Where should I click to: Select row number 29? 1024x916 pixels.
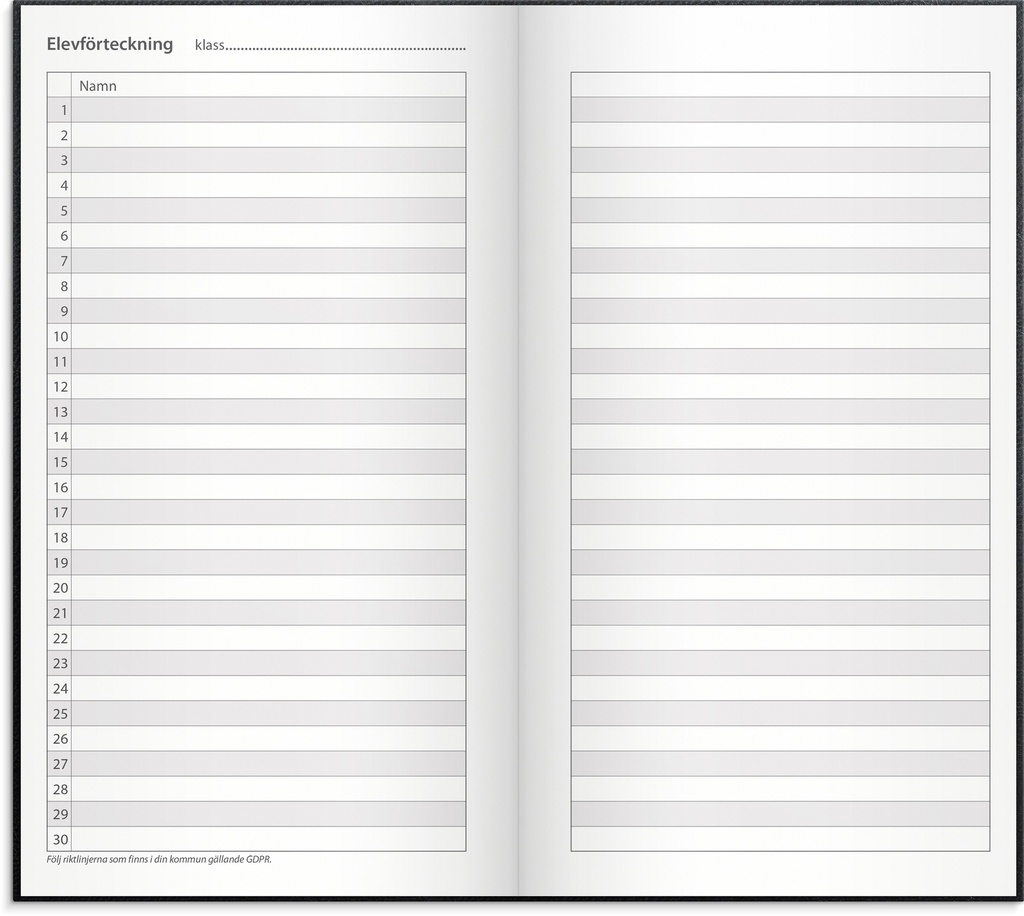coord(256,813)
